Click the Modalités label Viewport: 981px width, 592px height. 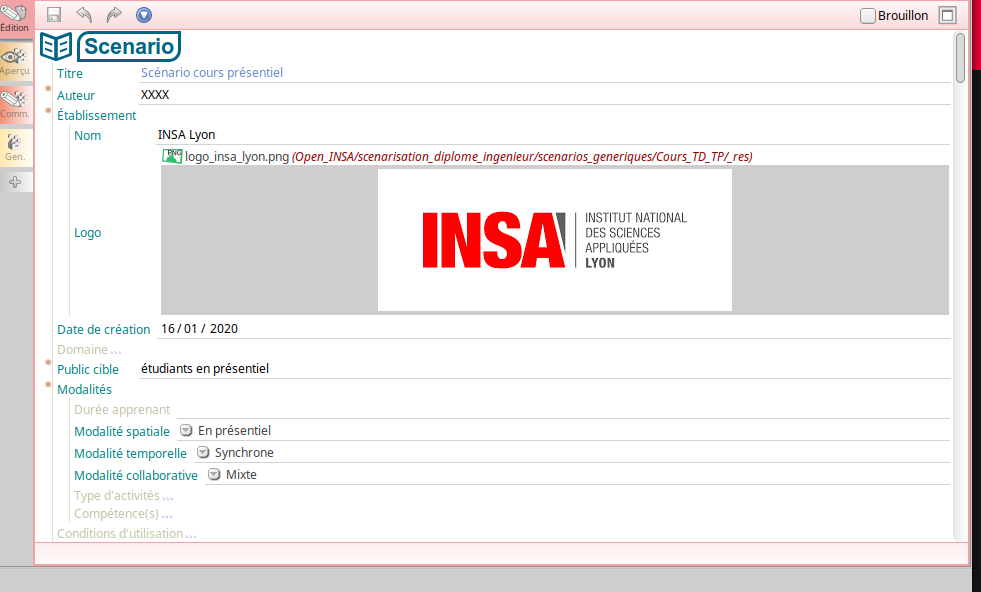[84, 390]
